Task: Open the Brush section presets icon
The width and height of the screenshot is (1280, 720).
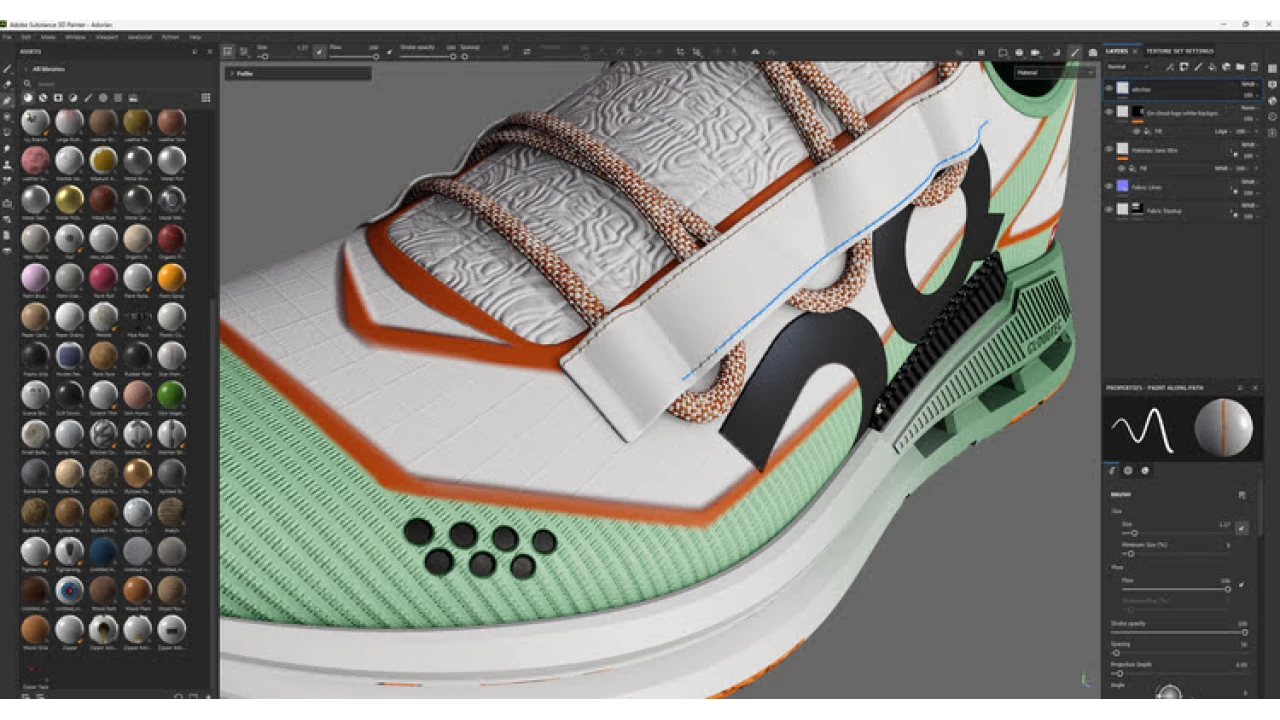Action: click(1242, 494)
